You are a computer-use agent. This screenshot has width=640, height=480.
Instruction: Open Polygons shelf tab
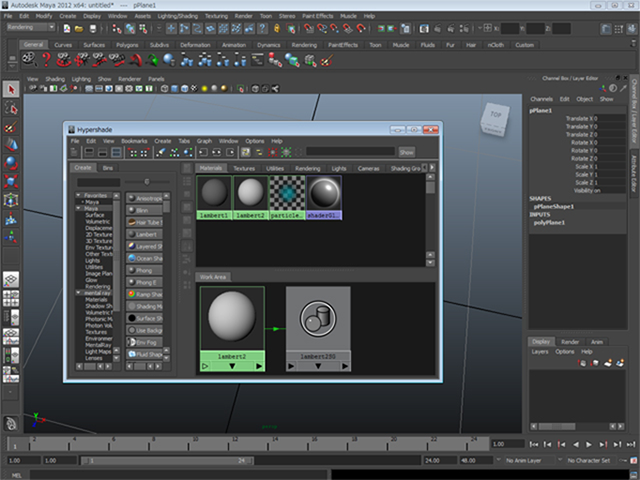(x=127, y=45)
